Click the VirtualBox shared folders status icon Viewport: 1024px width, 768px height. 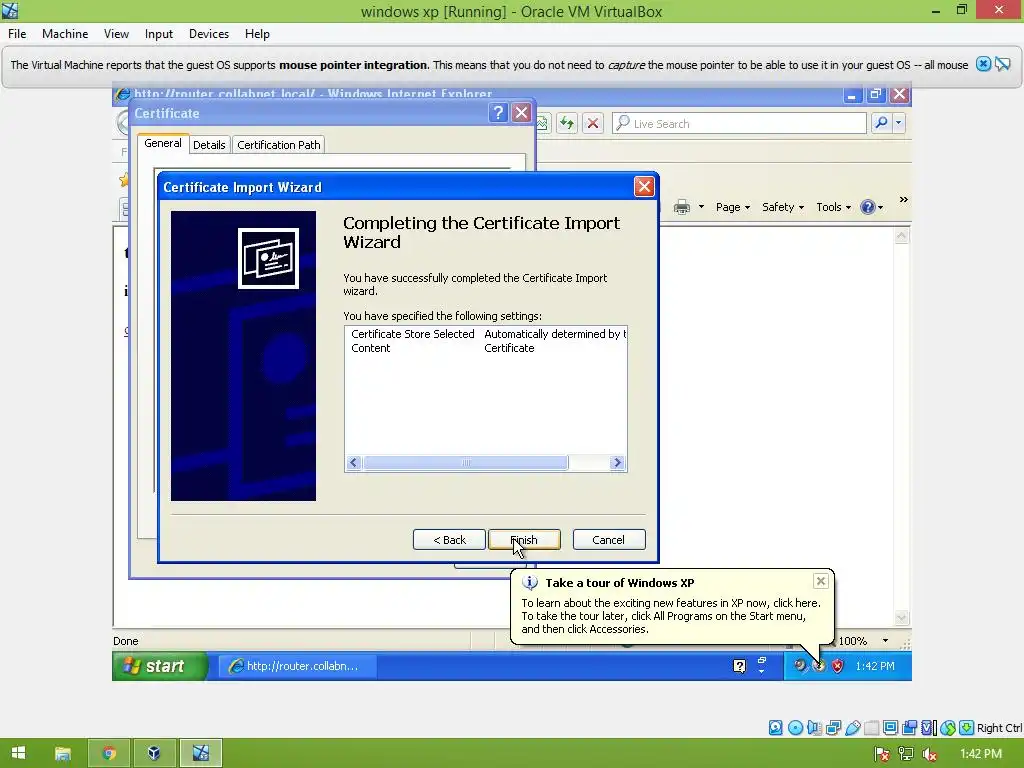[871, 728]
